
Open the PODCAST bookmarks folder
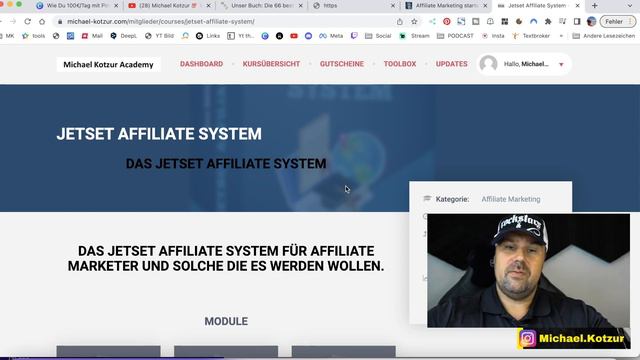[x=455, y=36]
